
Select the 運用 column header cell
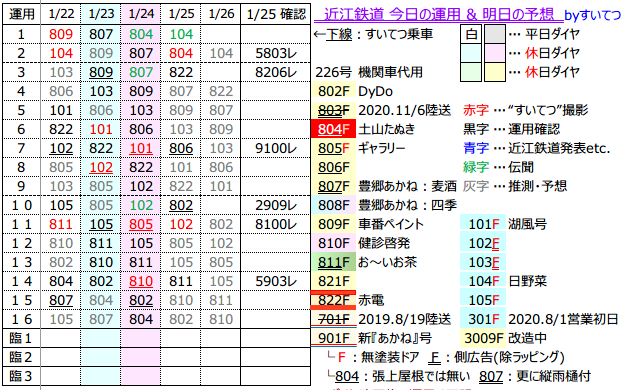pyautogui.click(x=21, y=14)
